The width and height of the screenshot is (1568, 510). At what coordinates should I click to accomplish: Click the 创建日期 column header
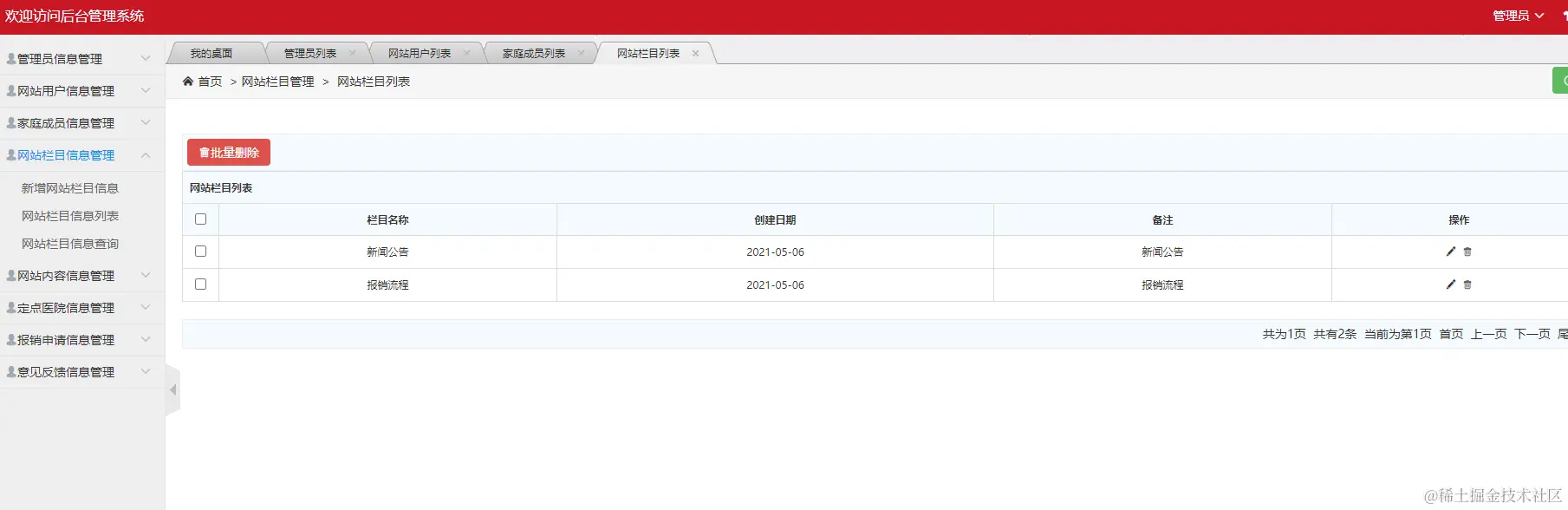775,219
